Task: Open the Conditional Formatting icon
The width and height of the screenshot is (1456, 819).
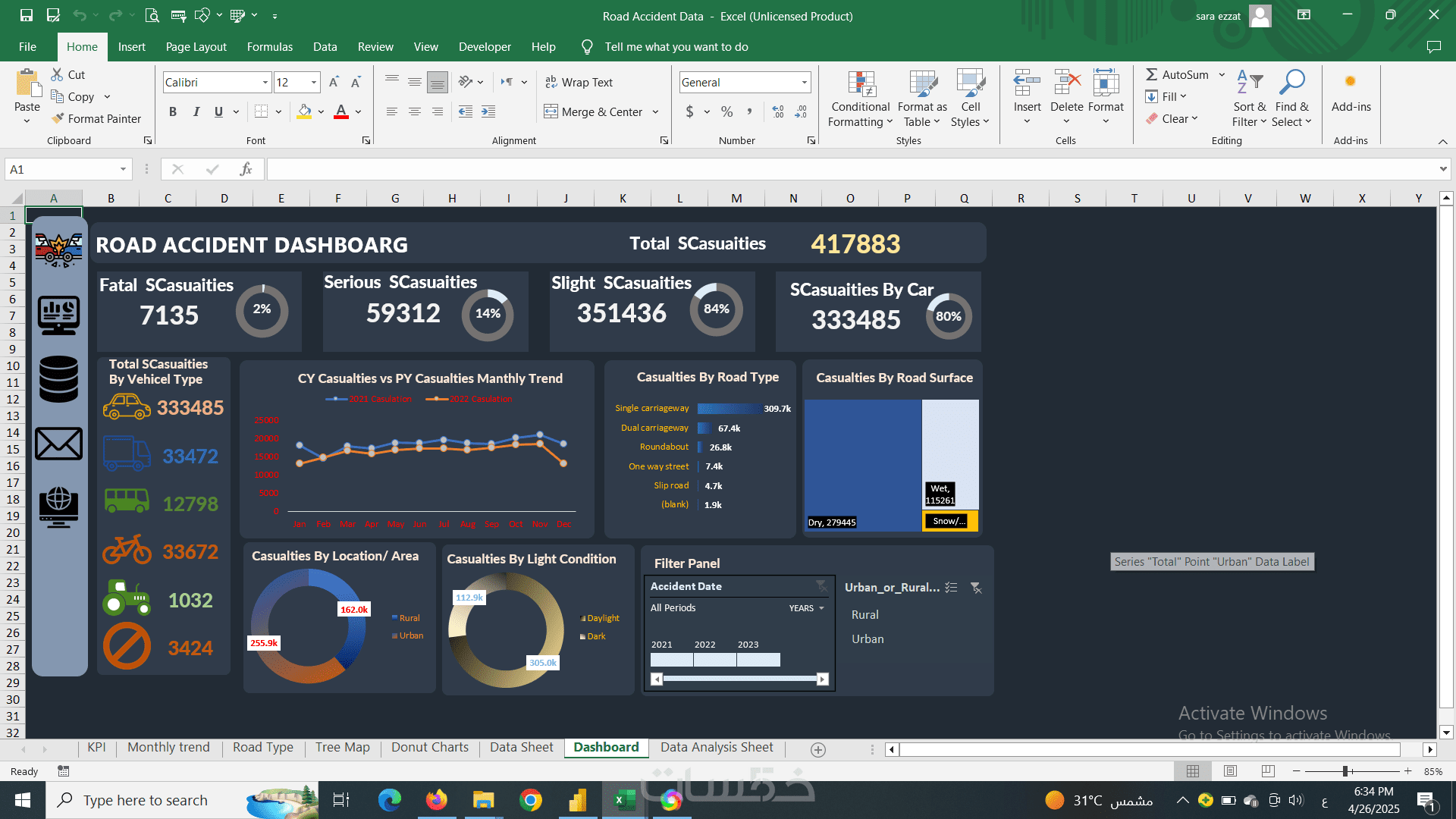Action: [x=861, y=84]
